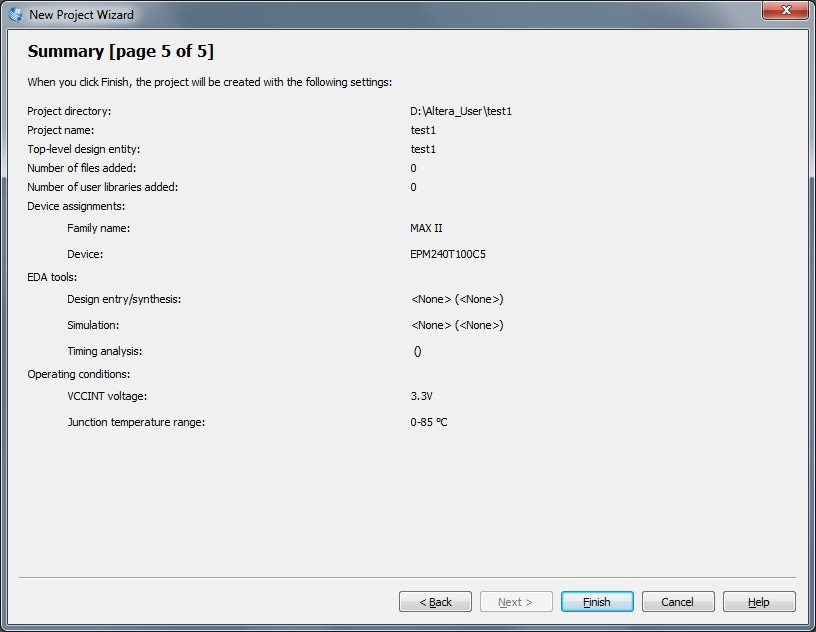
Task: Click the project directory D:\Altera_User\test1
Action: pos(461,111)
